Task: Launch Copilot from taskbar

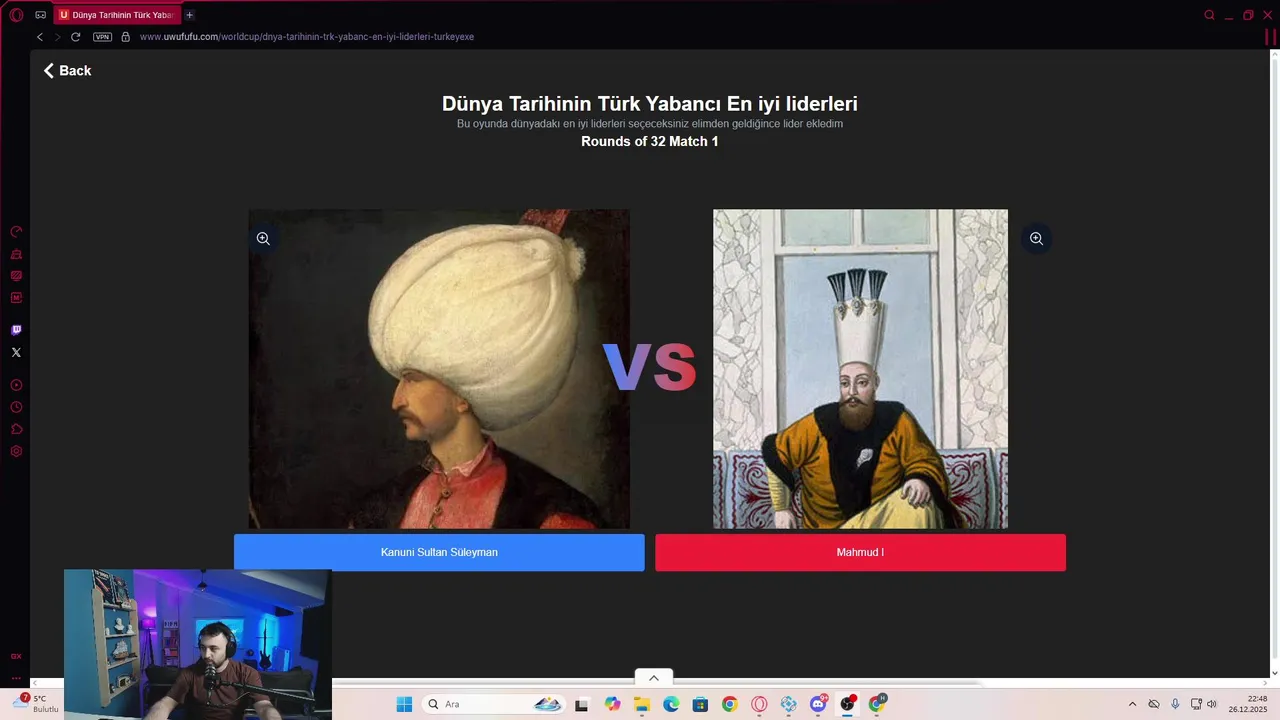Action: pyautogui.click(x=612, y=704)
